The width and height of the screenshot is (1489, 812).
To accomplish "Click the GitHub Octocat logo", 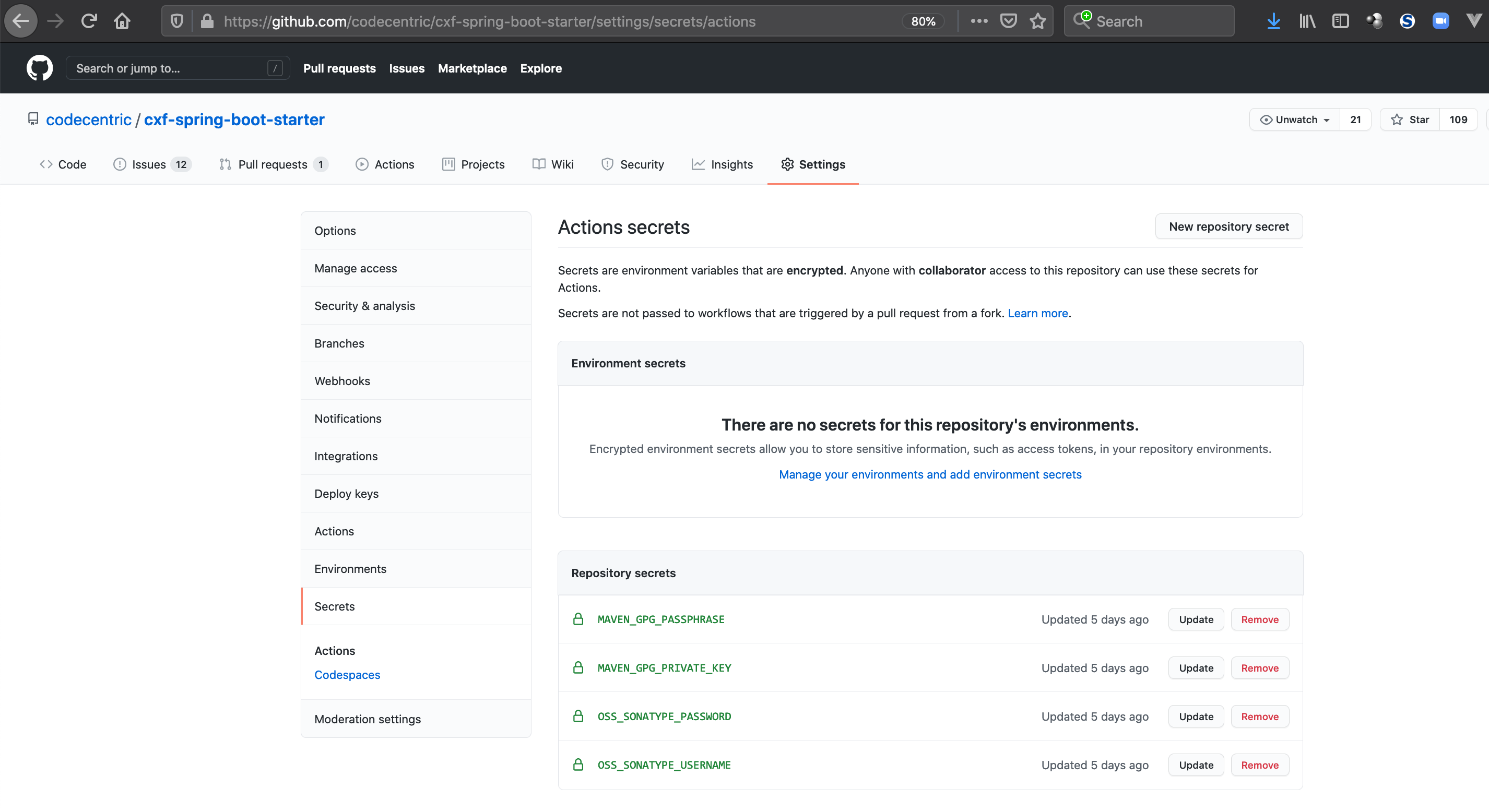I will click(x=39, y=68).
